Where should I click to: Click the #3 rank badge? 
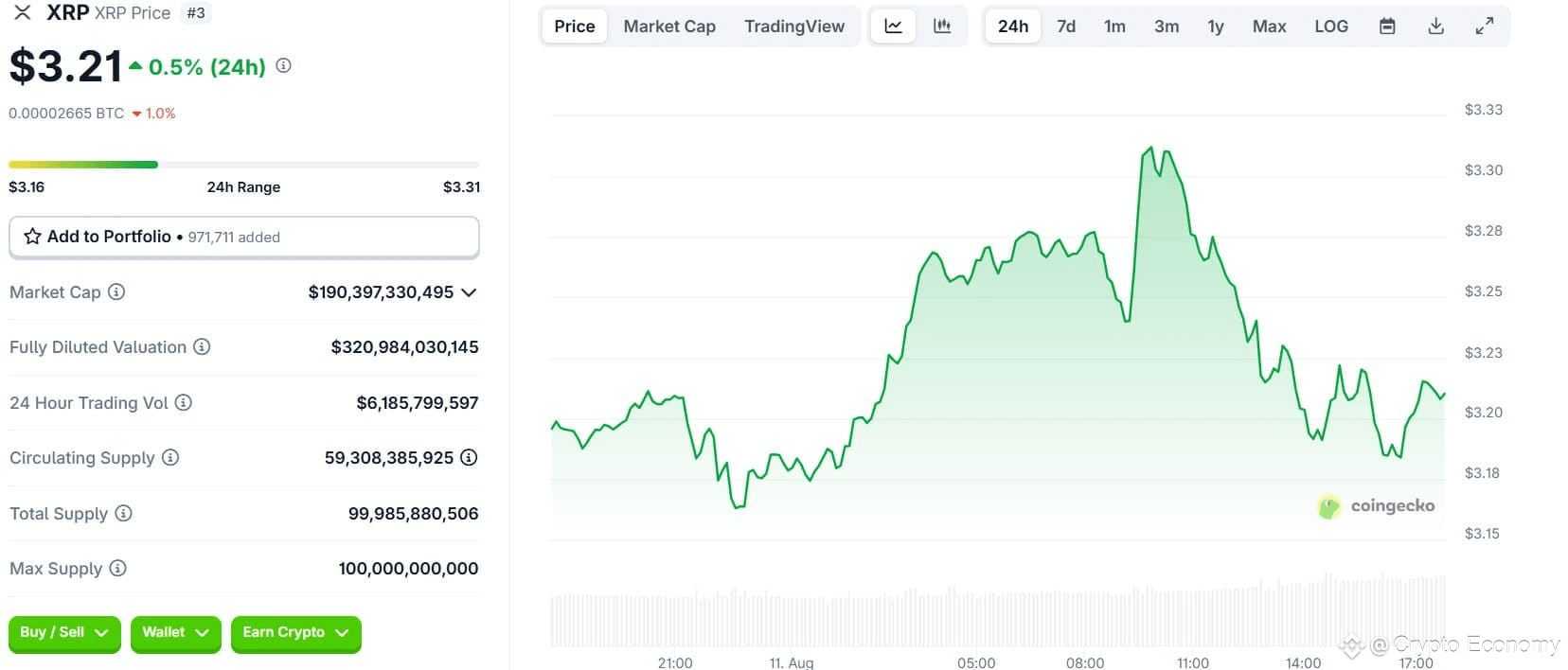click(x=196, y=12)
